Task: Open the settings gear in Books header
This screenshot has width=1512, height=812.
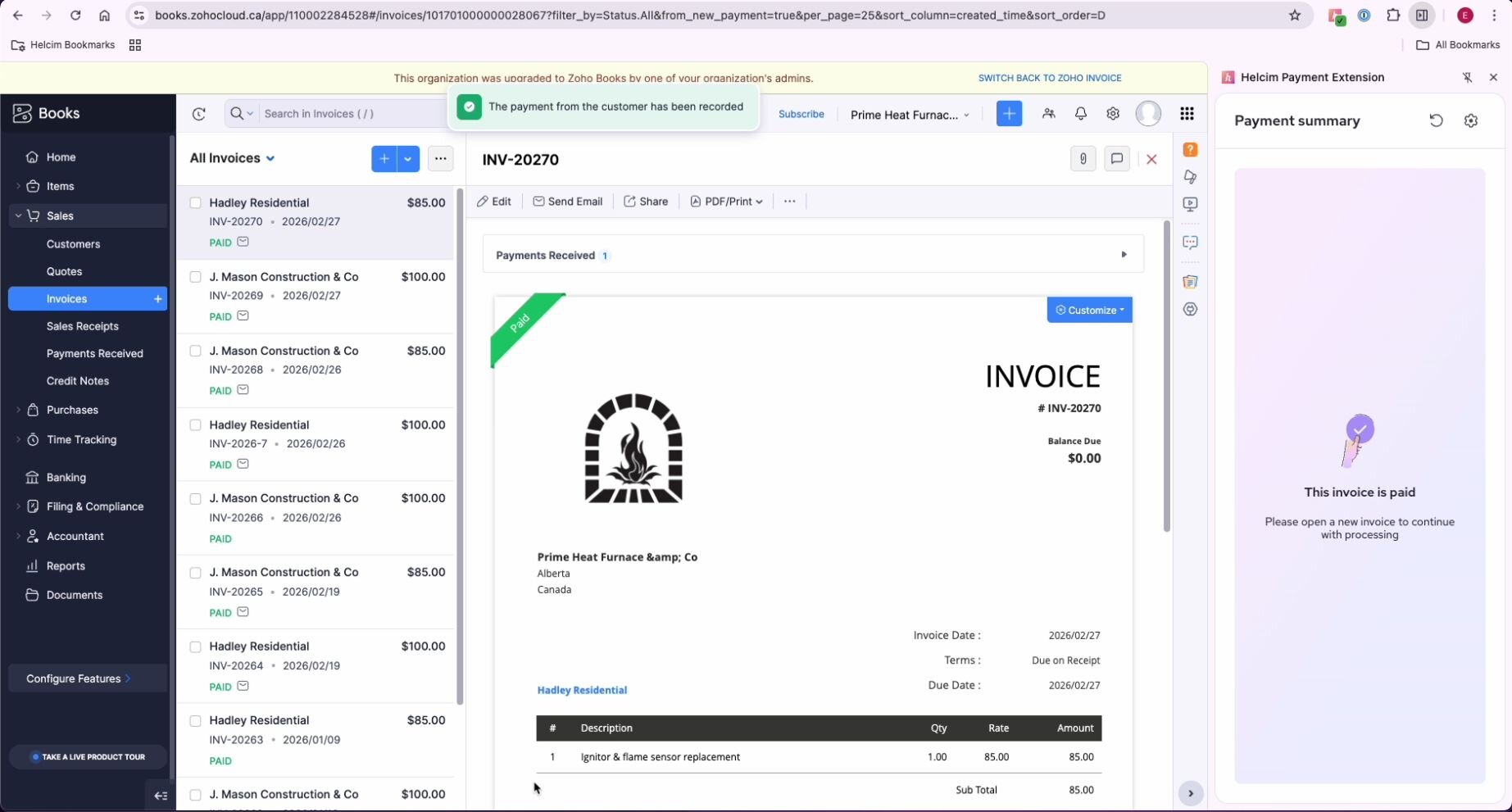Action: point(1112,114)
